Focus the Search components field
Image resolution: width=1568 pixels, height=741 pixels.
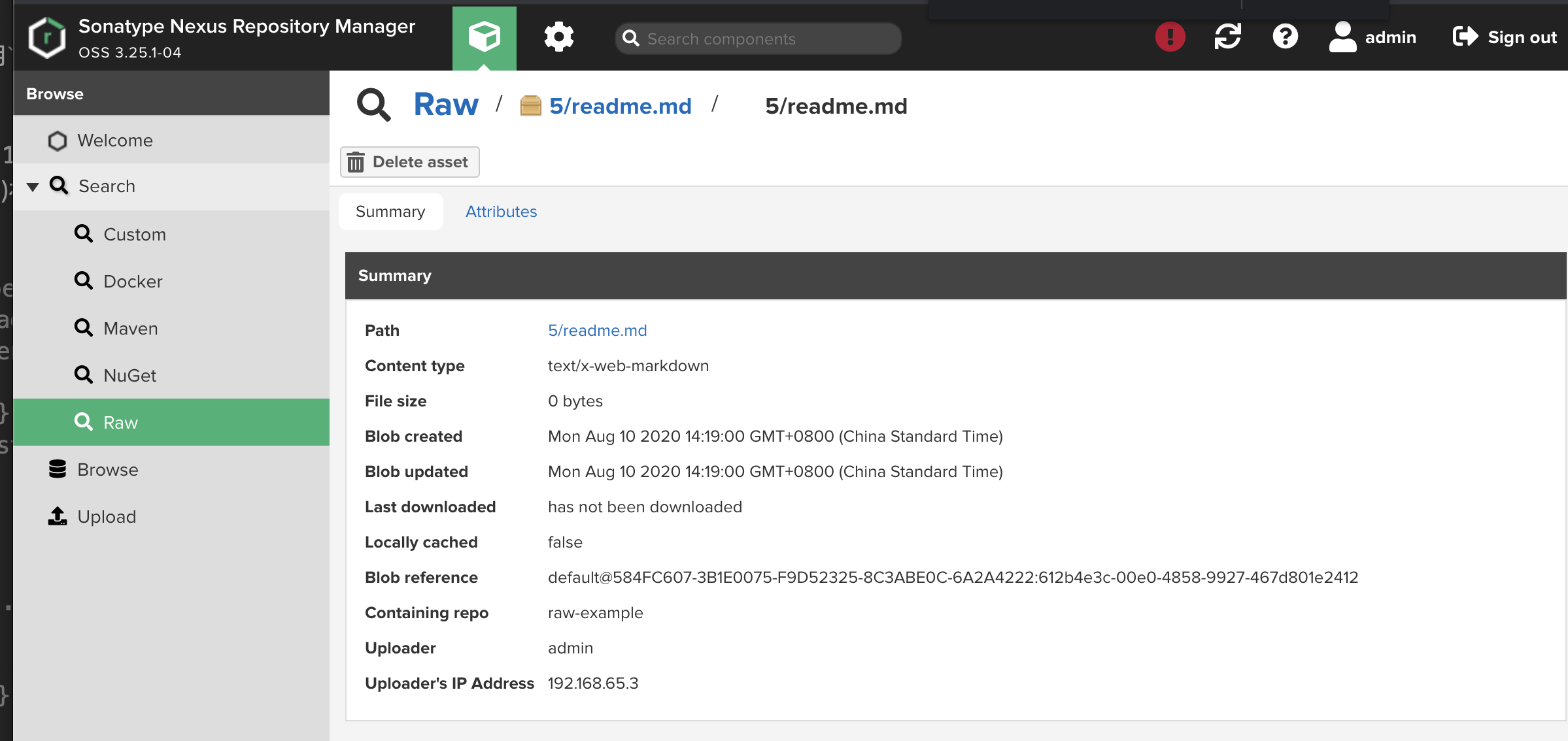pos(758,39)
